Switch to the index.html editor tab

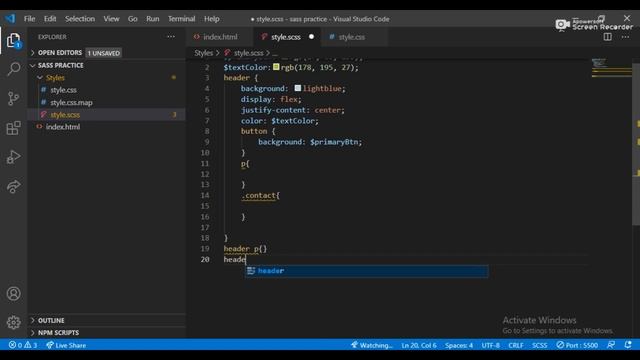(x=220, y=37)
